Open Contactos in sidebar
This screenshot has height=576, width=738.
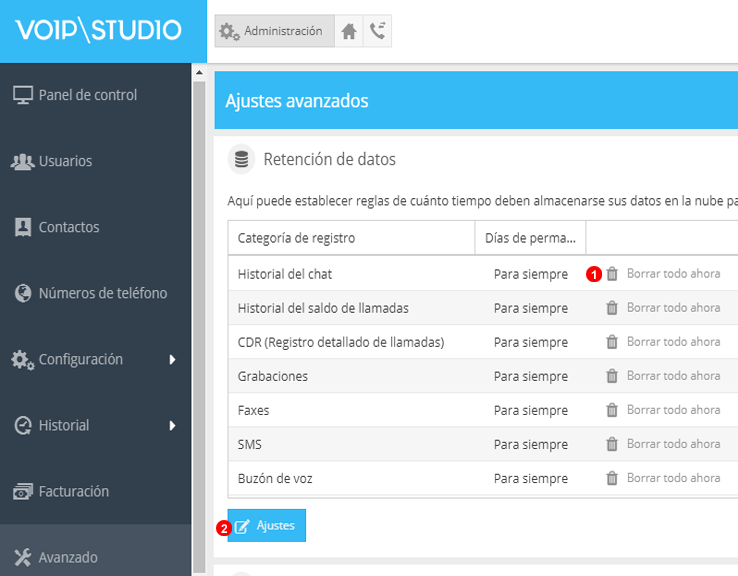(69, 227)
